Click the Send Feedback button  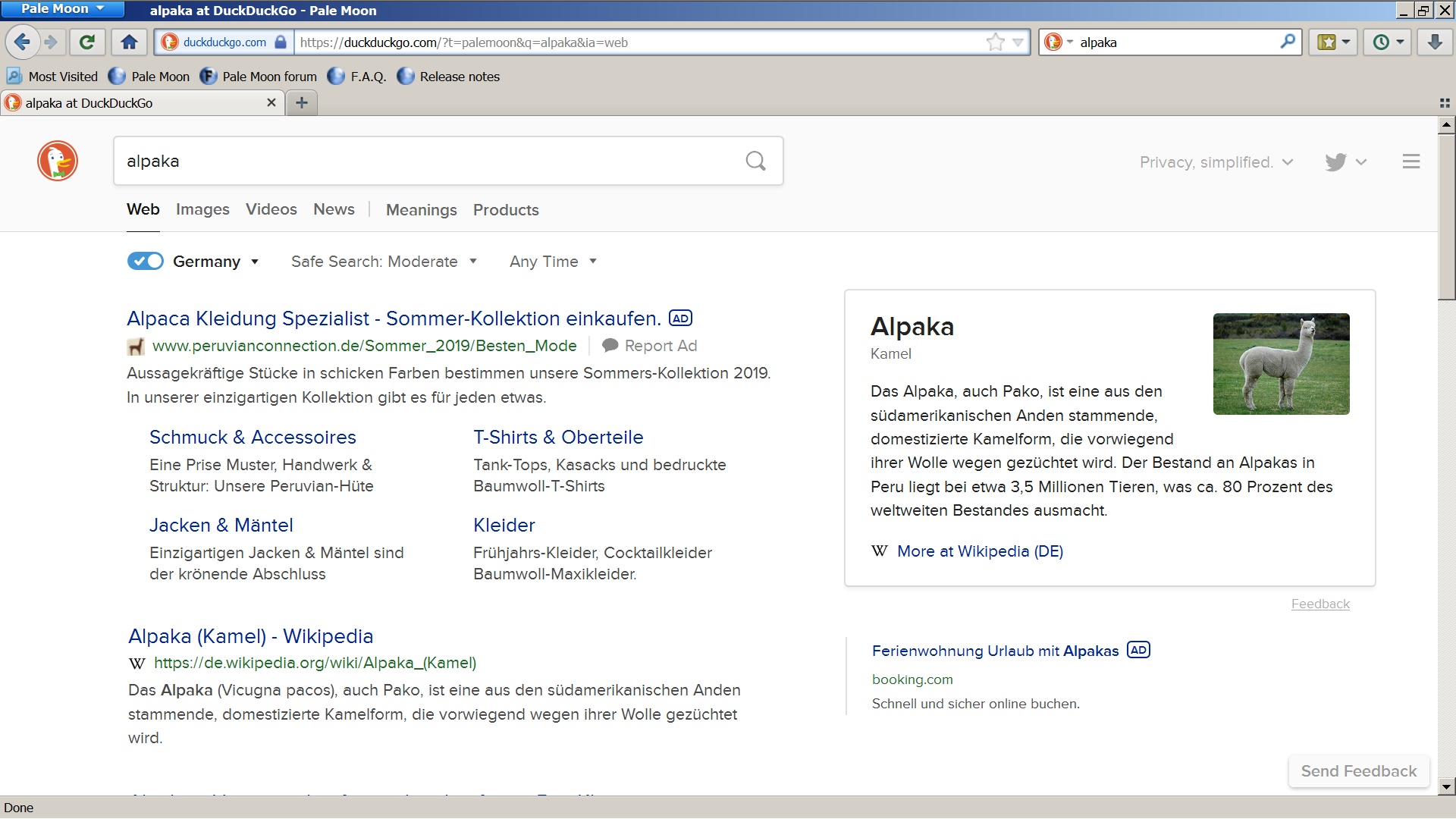(1358, 771)
